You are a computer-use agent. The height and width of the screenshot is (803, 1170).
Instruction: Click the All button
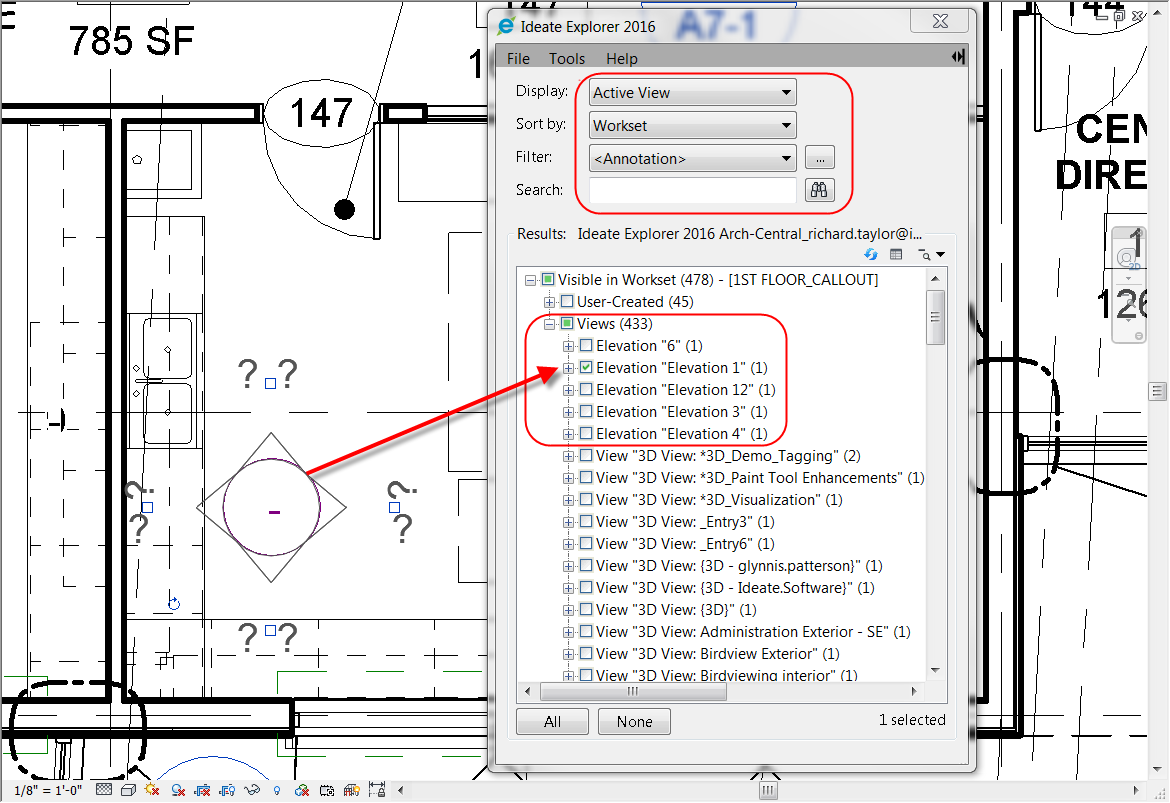(552, 722)
